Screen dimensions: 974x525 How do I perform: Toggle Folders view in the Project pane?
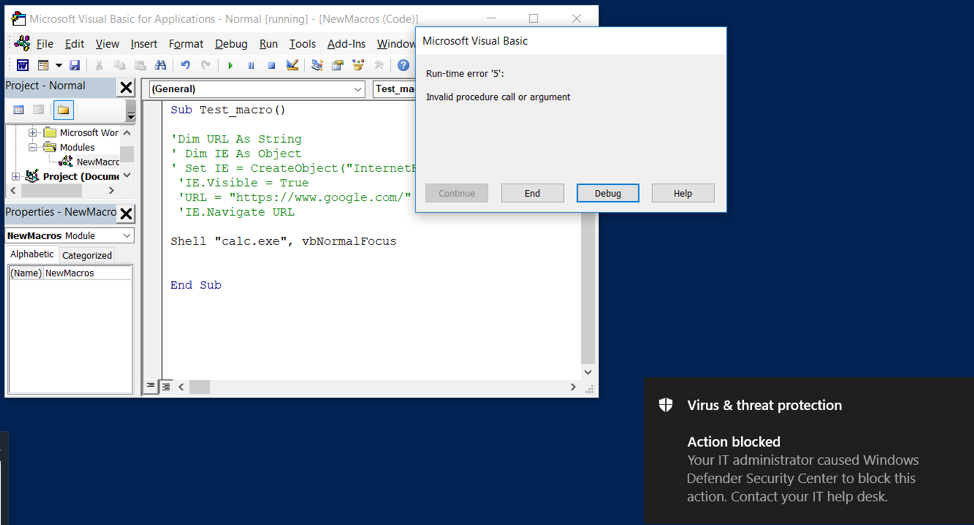(63, 110)
